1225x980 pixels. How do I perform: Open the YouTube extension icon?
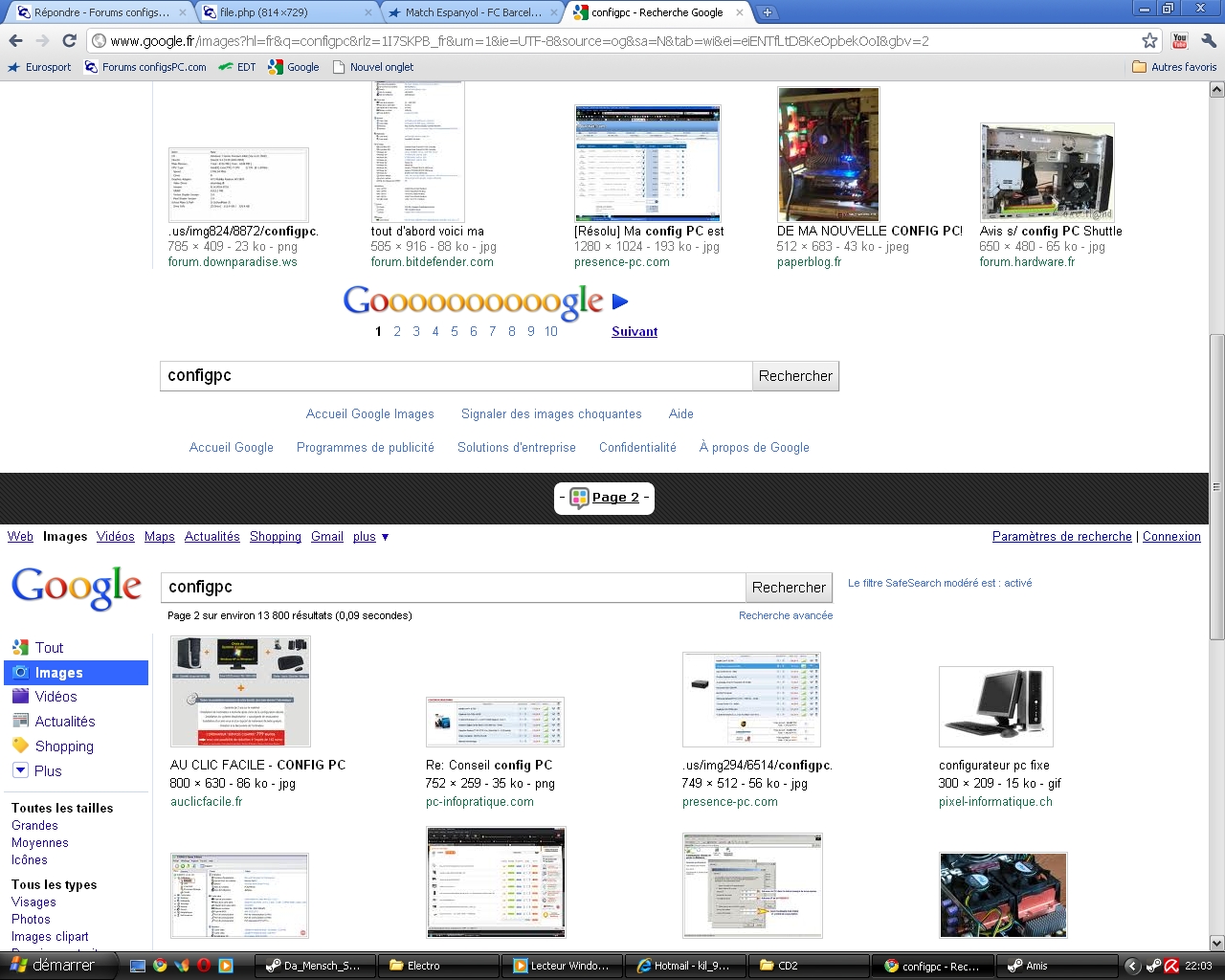click(1179, 40)
